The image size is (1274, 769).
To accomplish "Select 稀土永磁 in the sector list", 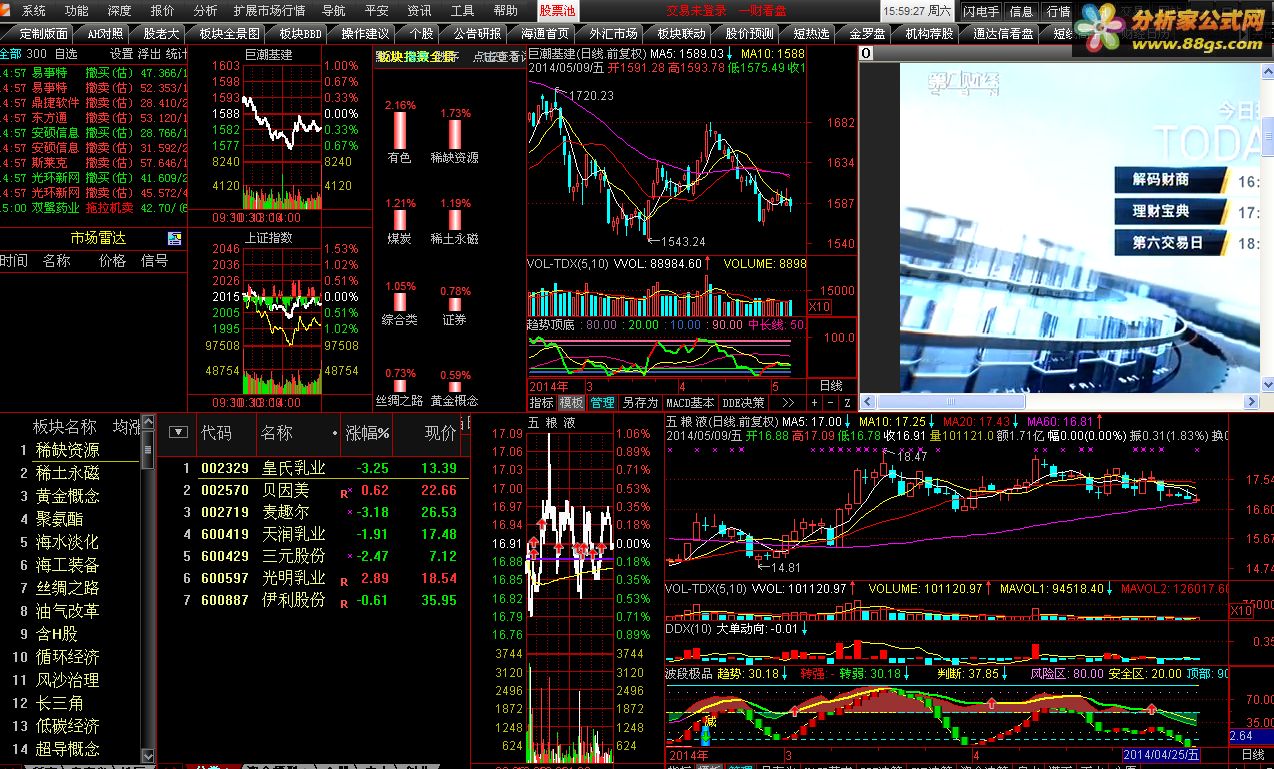I will [x=68, y=473].
